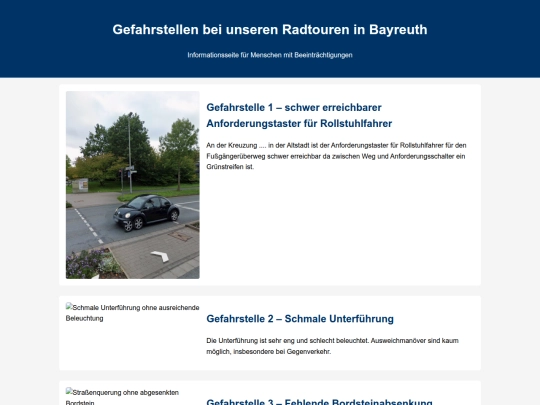Click the heading 'Gefahrstellen bei unseren Radtouren in Bayreuth'
The height and width of the screenshot is (405, 540).
point(270,30)
